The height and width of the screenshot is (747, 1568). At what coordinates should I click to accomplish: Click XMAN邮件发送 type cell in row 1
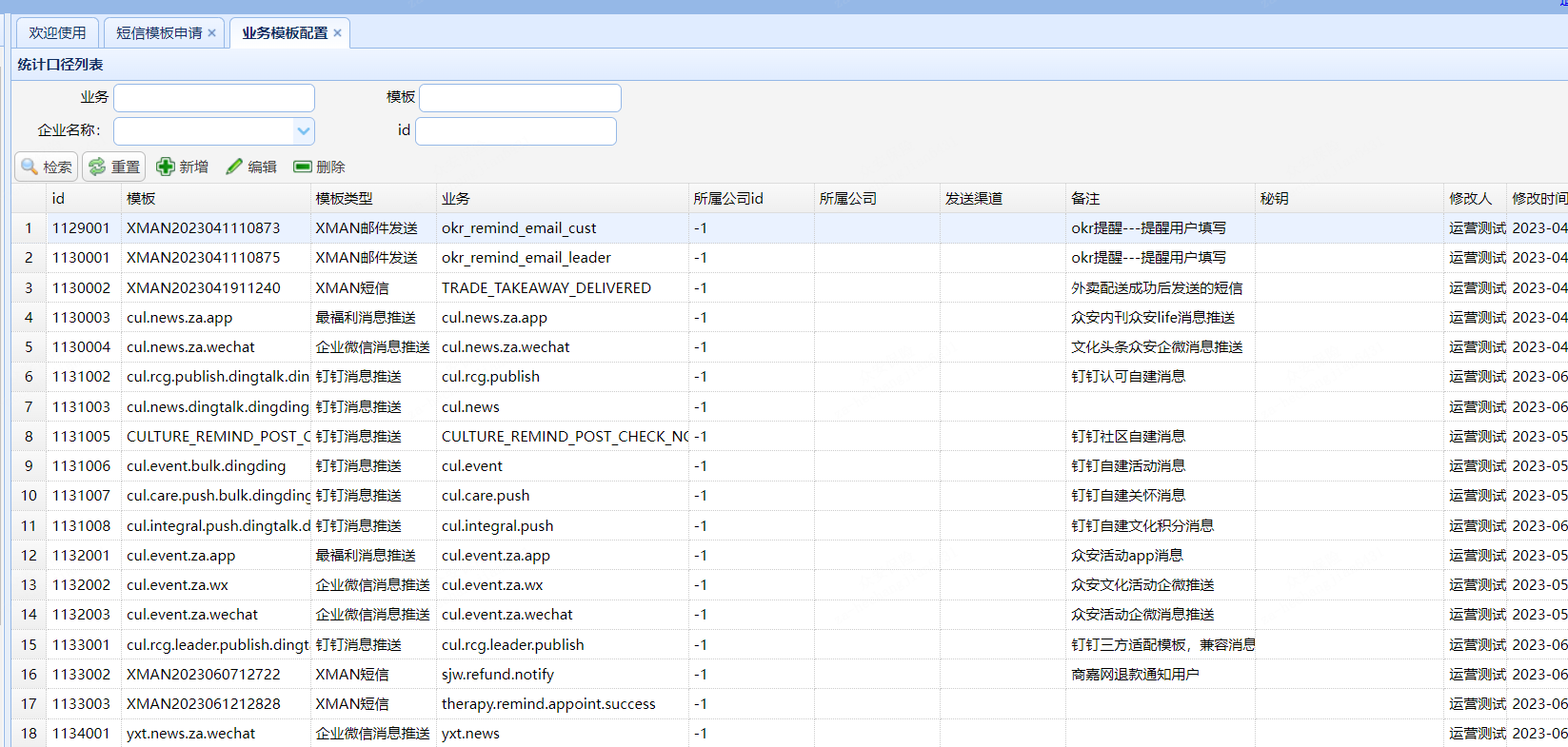point(373,227)
